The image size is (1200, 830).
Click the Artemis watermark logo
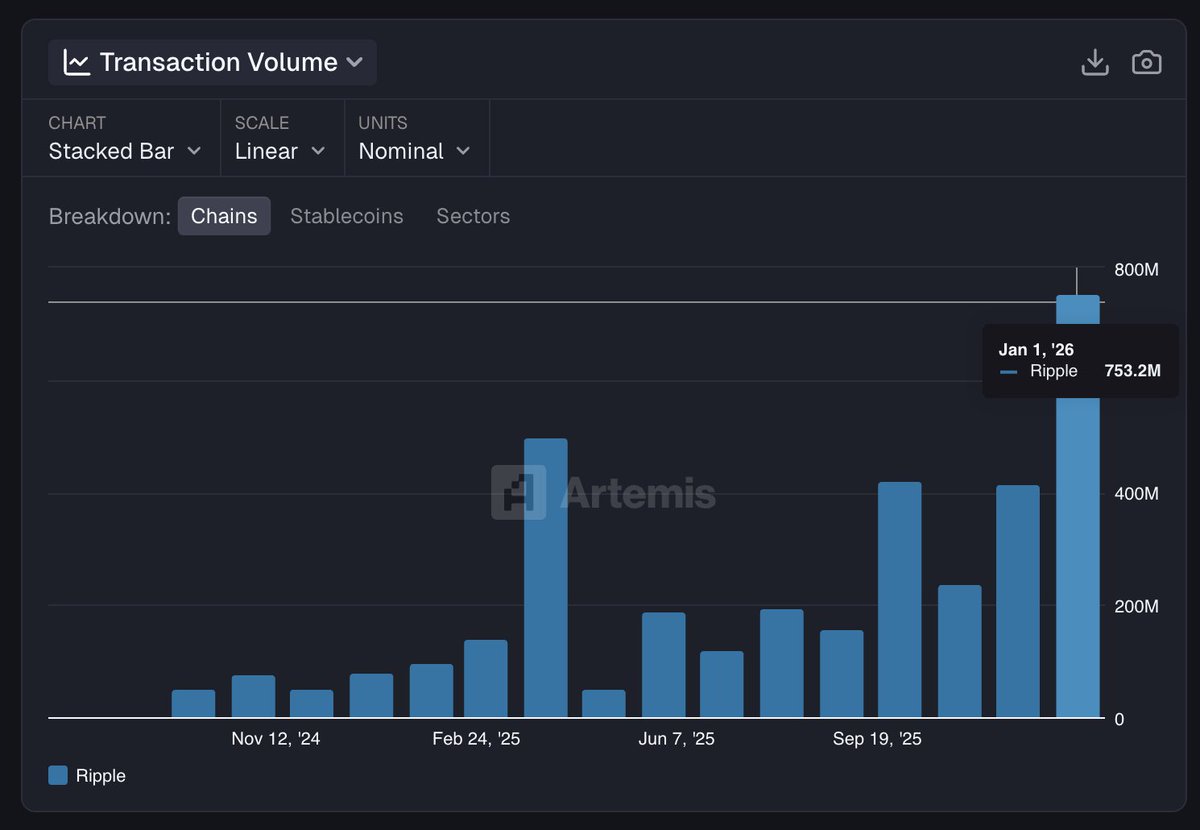point(518,492)
